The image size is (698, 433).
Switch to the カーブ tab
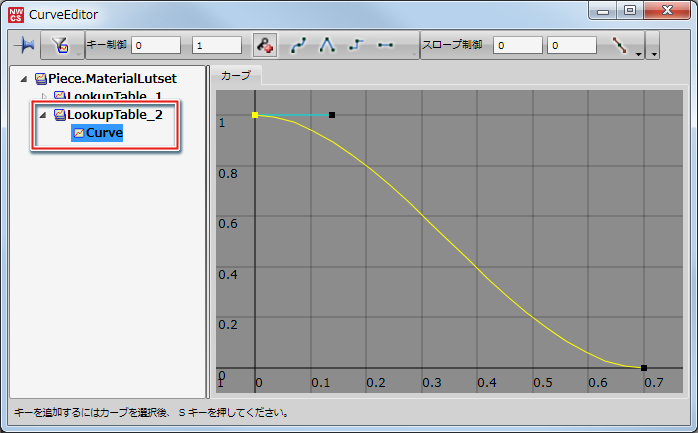[236, 75]
